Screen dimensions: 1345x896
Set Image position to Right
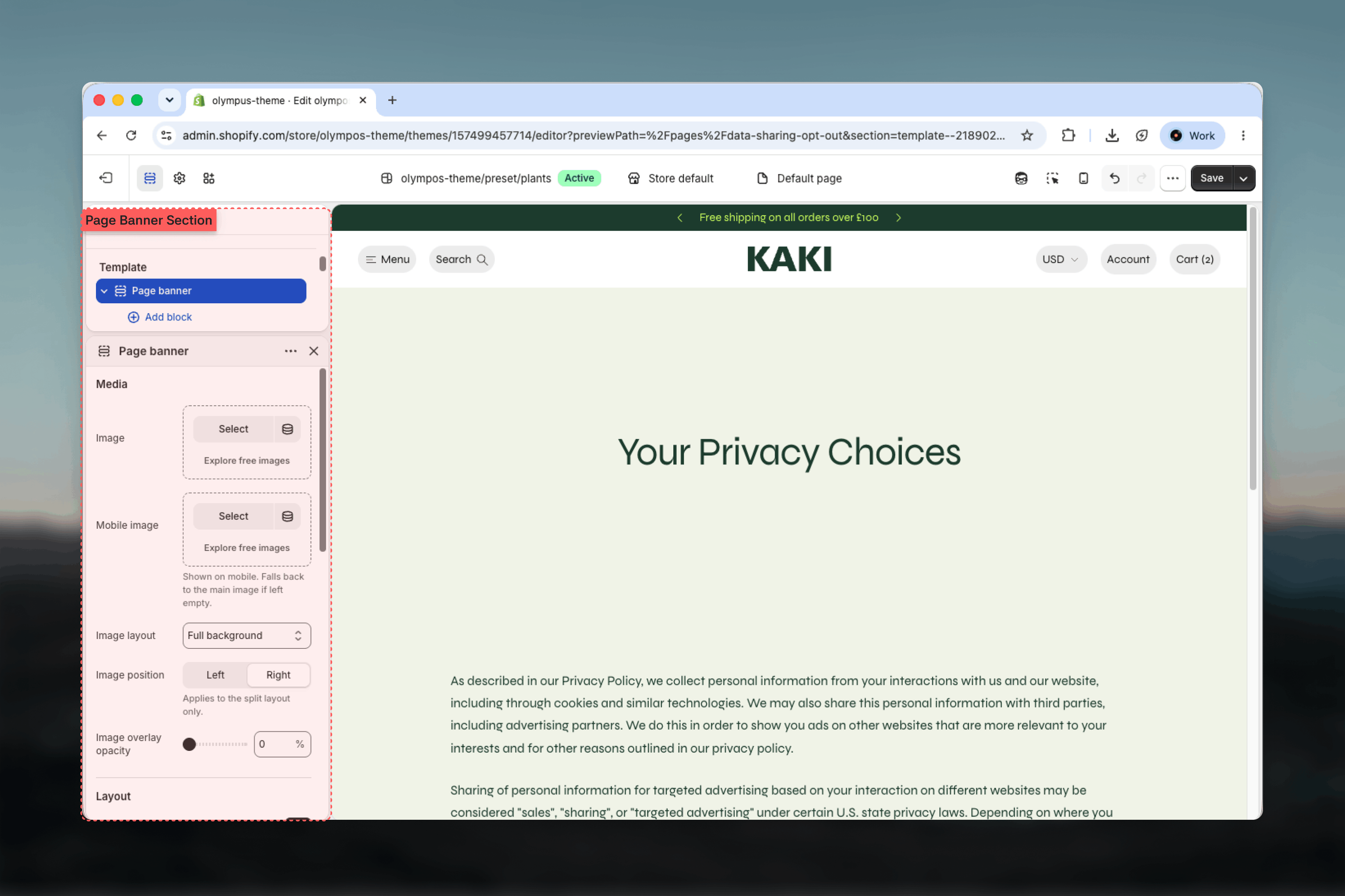point(278,675)
